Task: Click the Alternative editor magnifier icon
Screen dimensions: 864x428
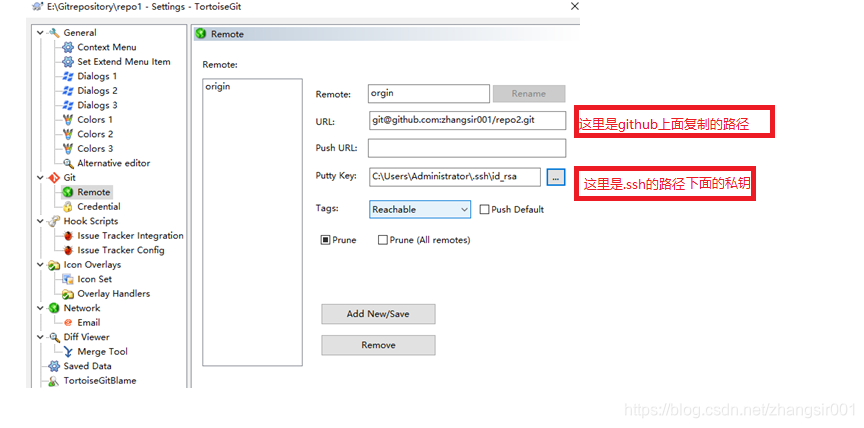Action: [x=68, y=163]
